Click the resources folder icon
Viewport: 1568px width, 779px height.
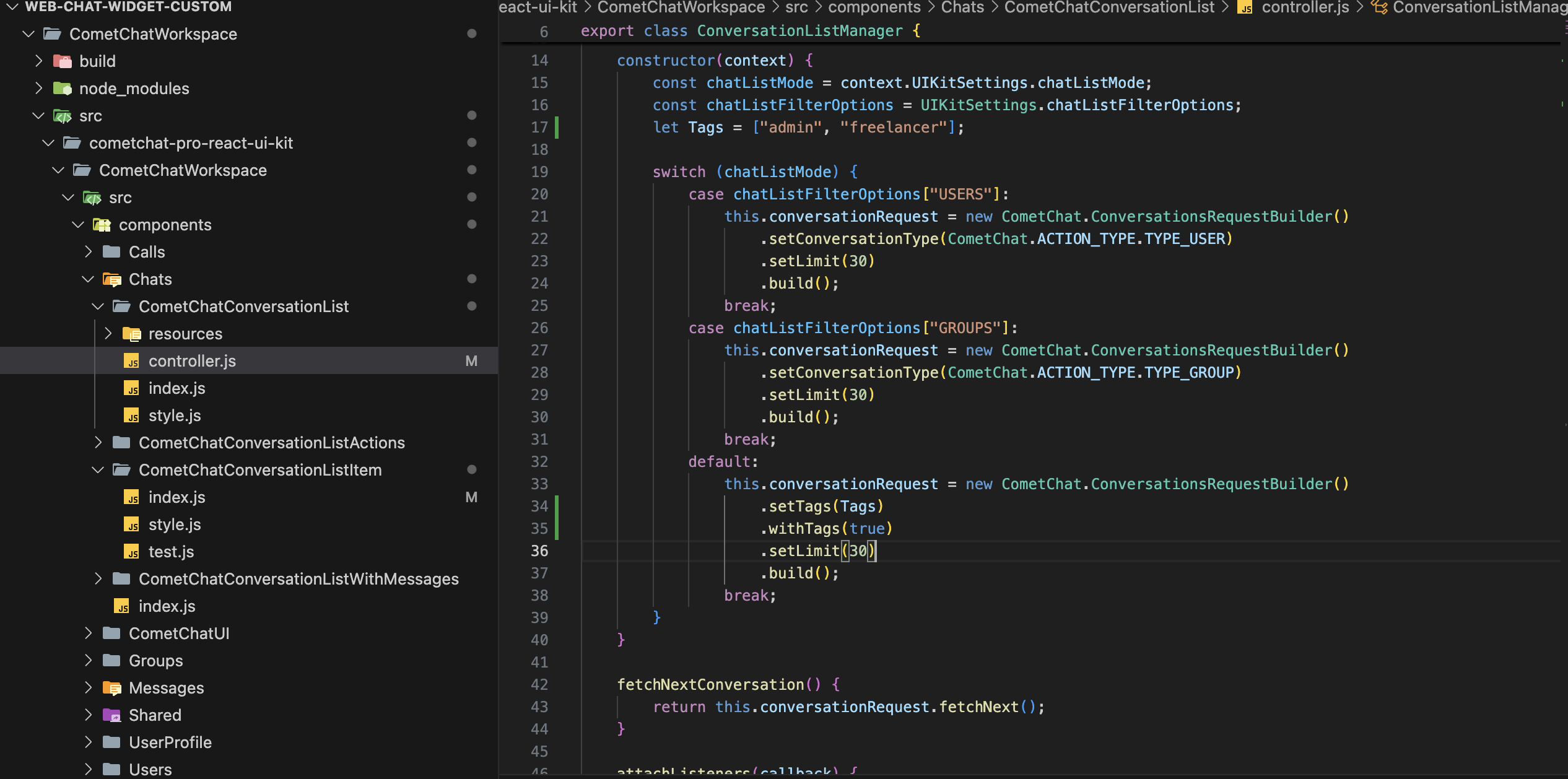click(132, 334)
